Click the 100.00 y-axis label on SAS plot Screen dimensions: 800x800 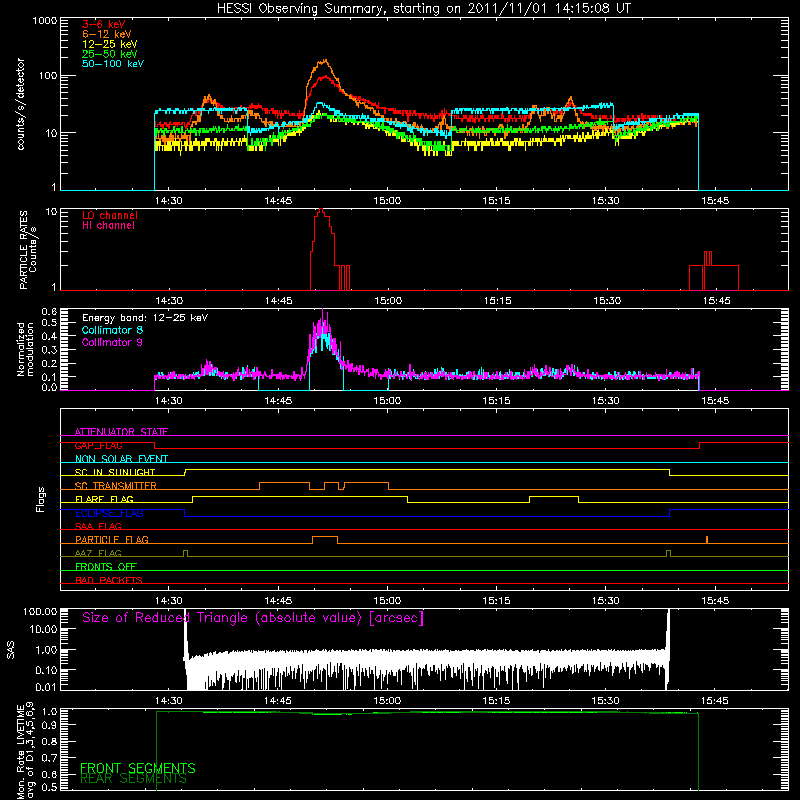coord(40,612)
